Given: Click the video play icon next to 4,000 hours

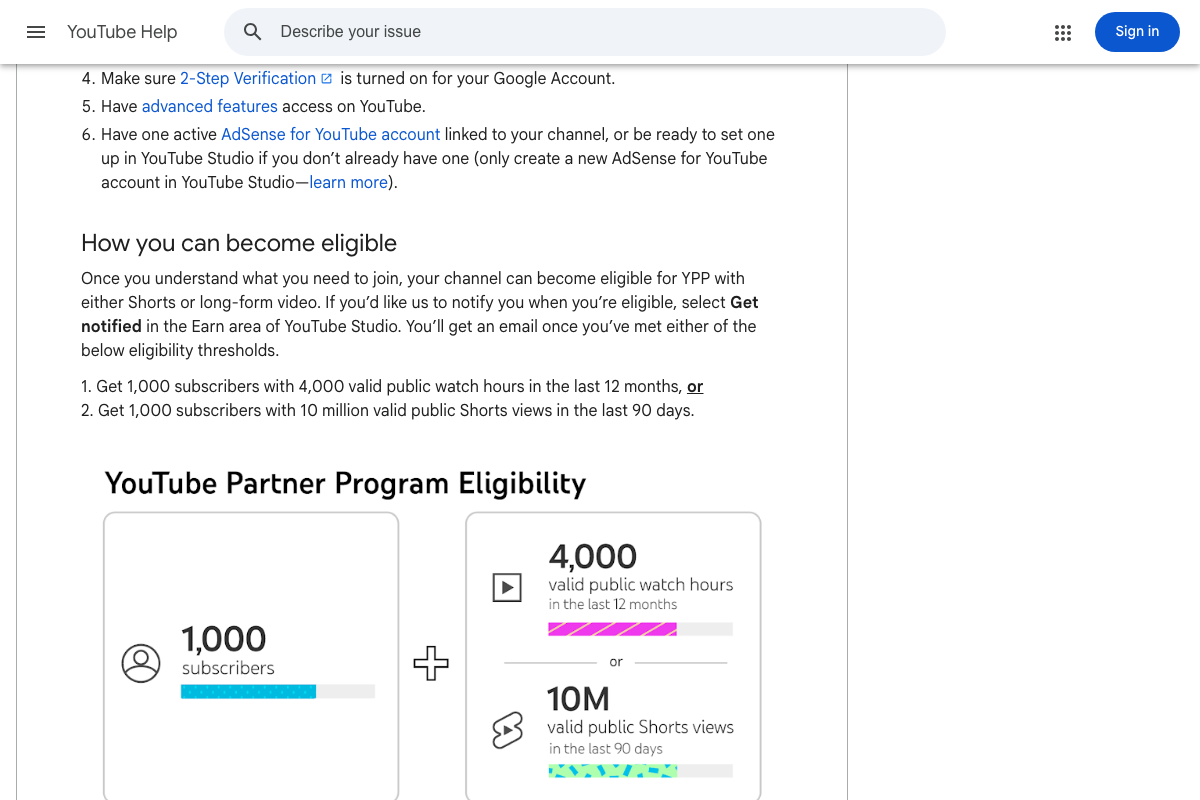Looking at the screenshot, I should (507, 587).
